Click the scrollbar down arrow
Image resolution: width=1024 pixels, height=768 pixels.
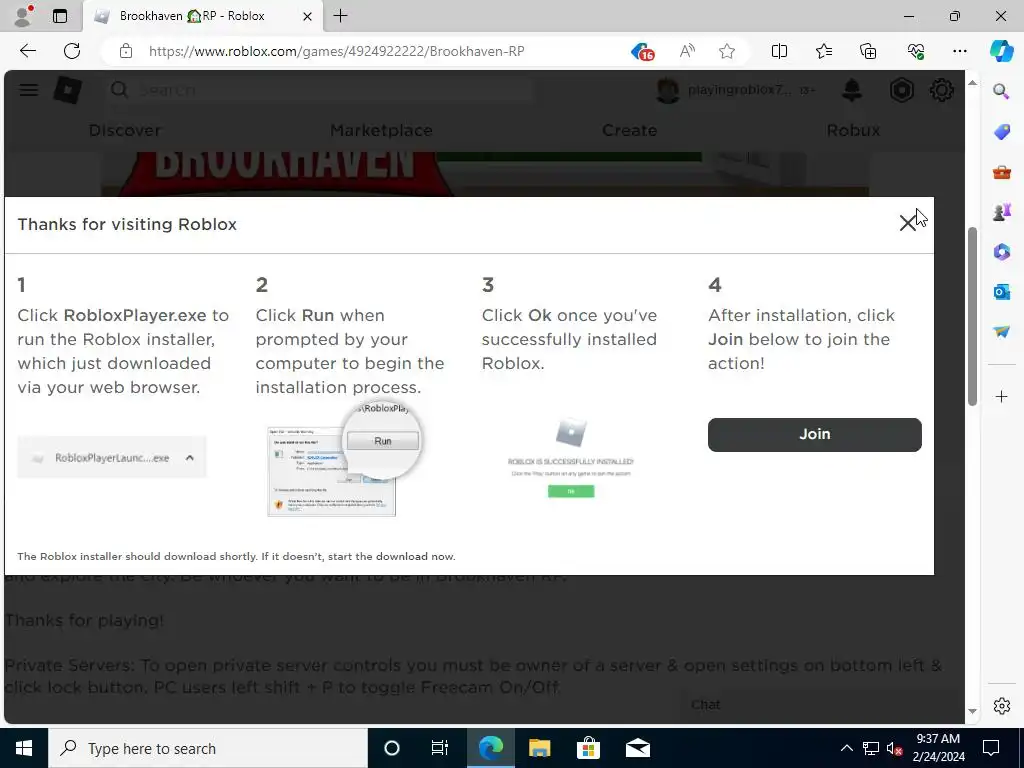click(972, 711)
